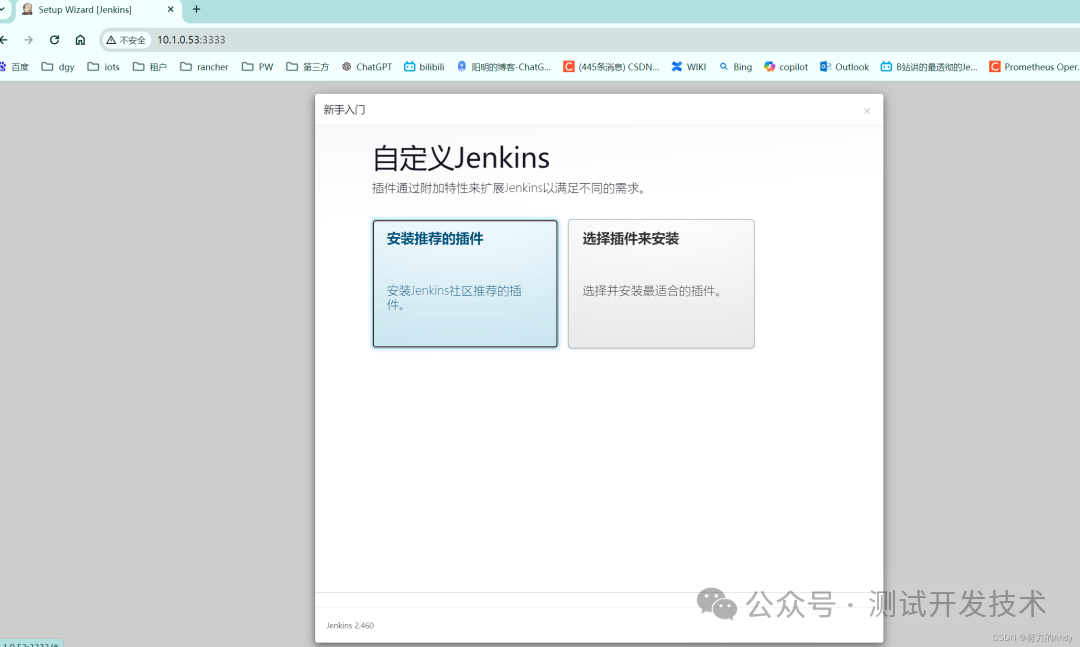
Task: Open the PW bookmark folder
Action: click(x=258, y=67)
